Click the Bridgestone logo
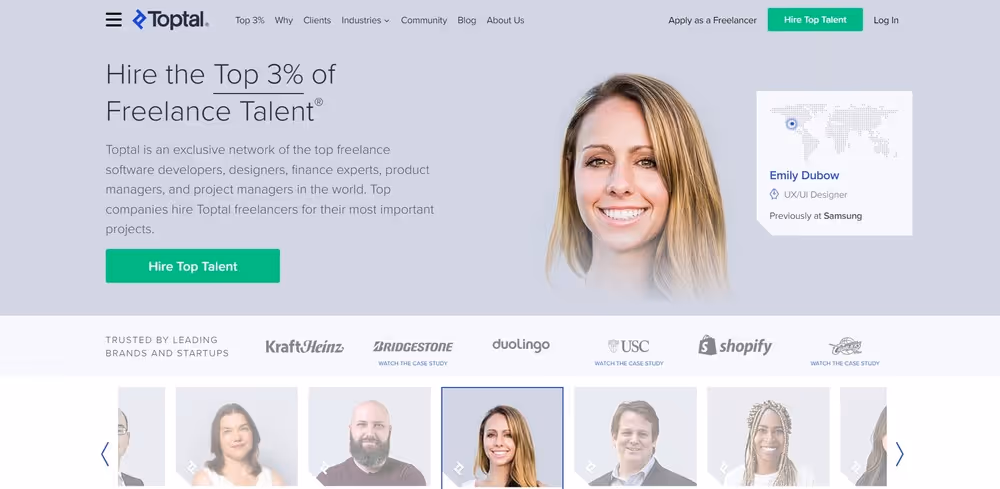This screenshot has width=1000, height=489. pos(413,346)
